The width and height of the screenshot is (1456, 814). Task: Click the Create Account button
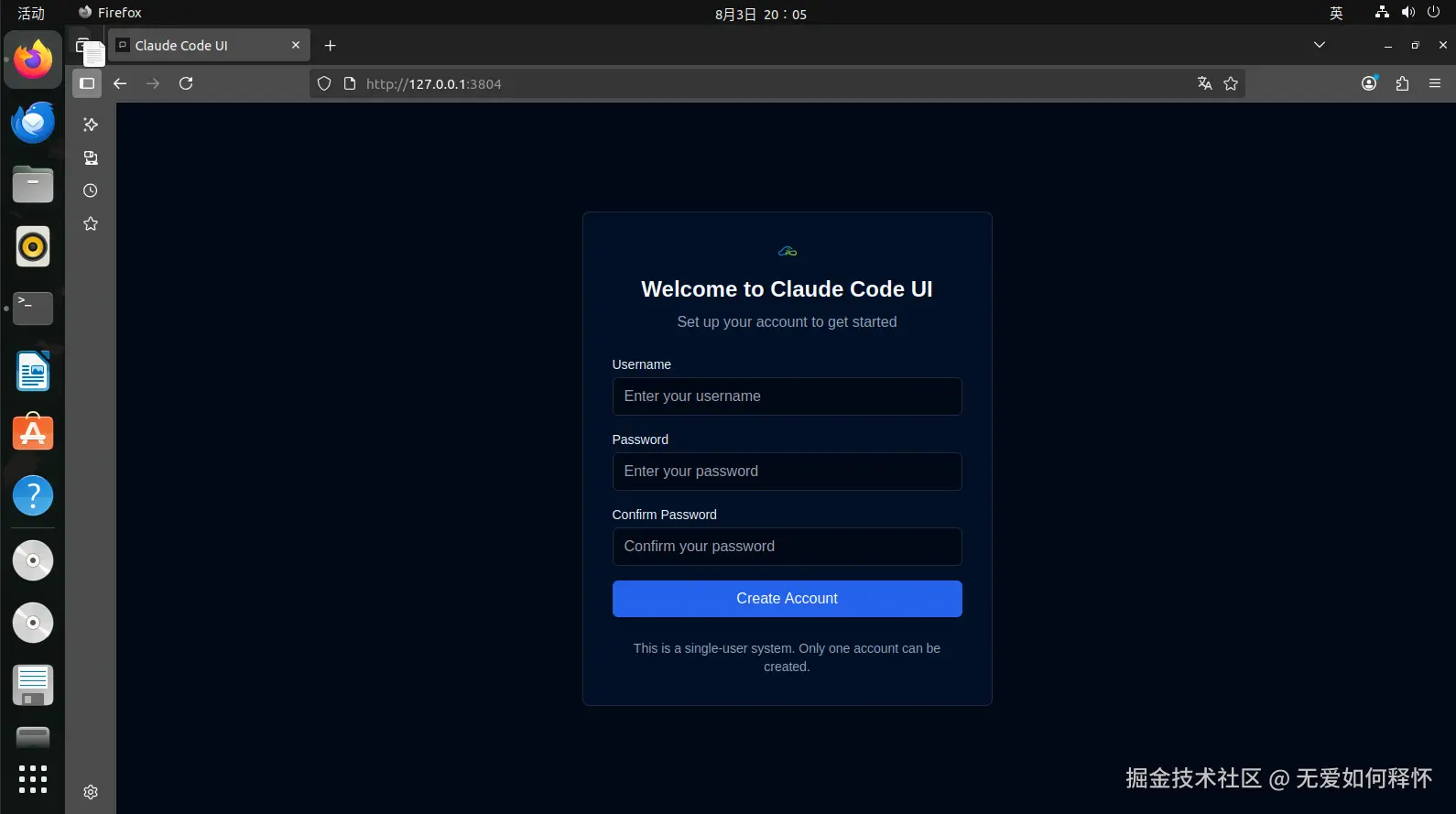[x=787, y=599]
